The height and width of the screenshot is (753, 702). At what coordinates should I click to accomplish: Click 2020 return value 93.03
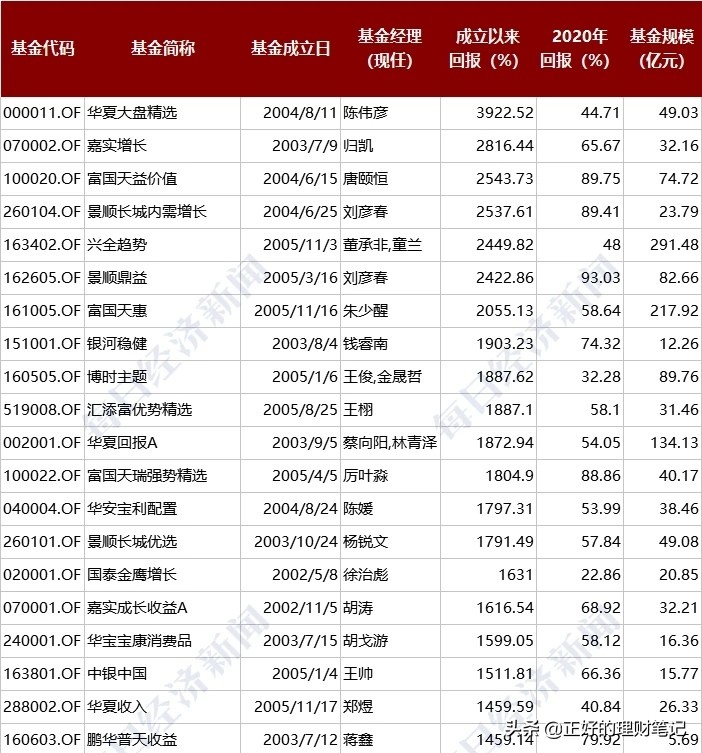click(601, 278)
